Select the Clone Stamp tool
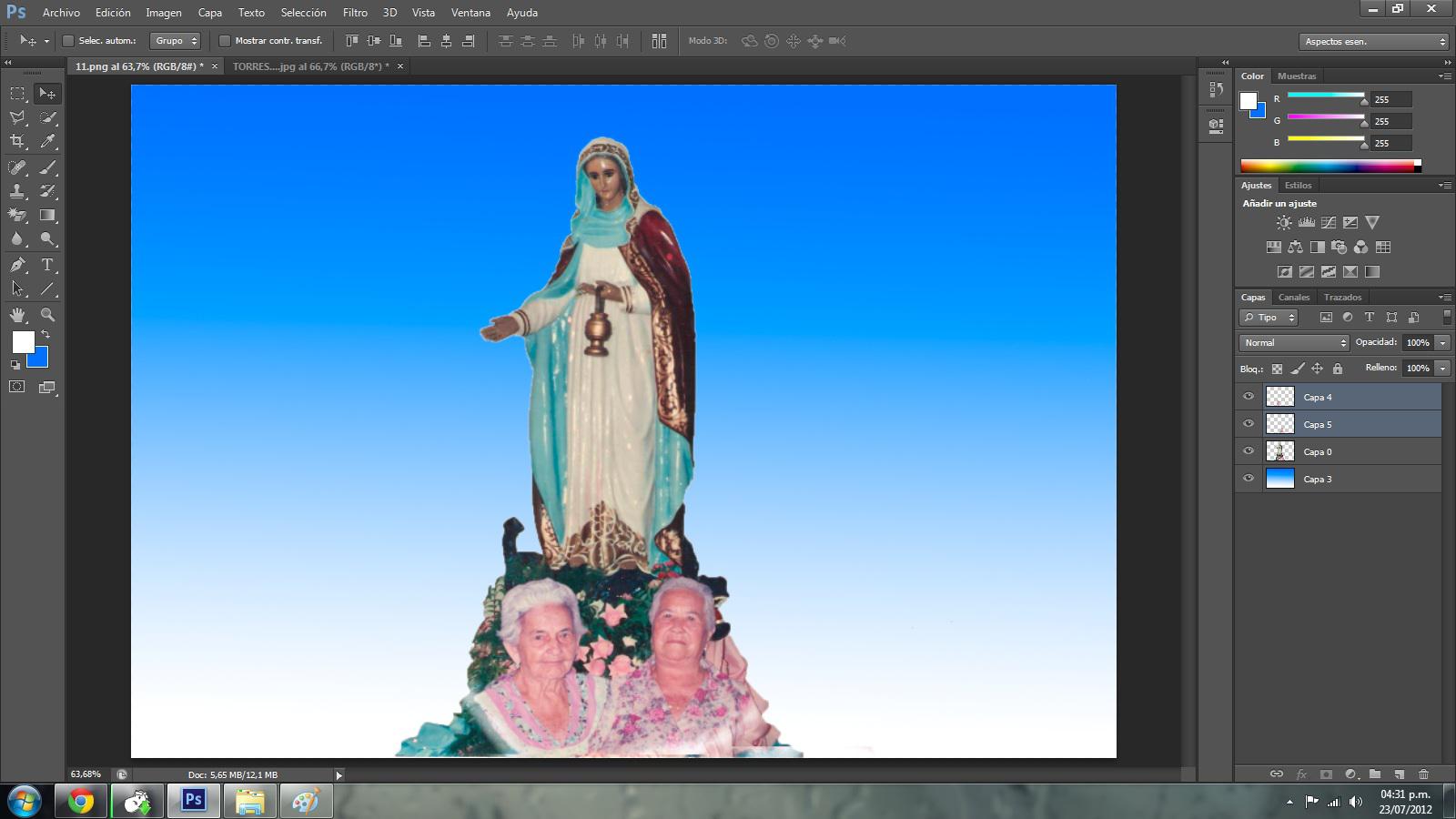Viewport: 1456px width, 819px height. [x=17, y=191]
